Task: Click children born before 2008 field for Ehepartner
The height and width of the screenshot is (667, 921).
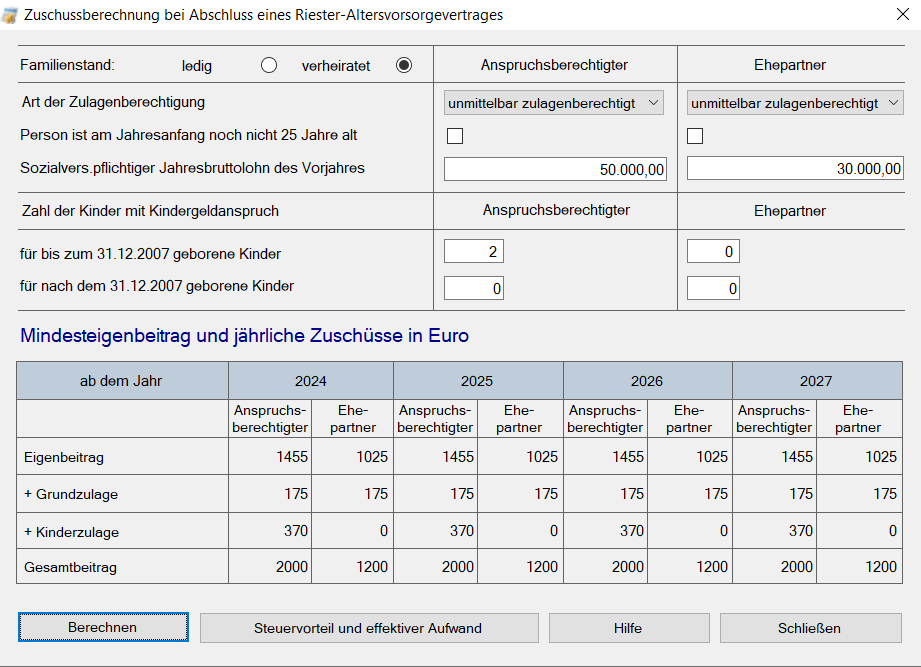Action: click(713, 252)
